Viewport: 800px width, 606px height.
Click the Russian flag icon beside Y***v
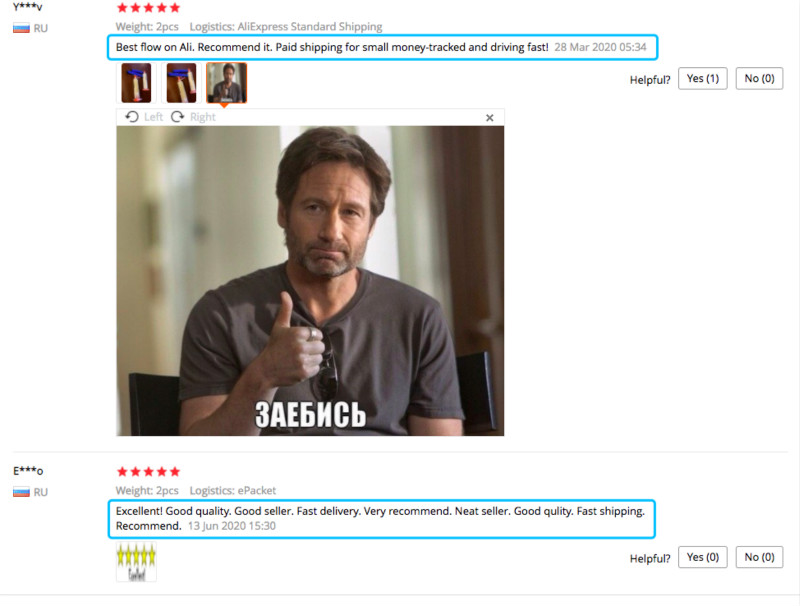(x=21, y=28)
